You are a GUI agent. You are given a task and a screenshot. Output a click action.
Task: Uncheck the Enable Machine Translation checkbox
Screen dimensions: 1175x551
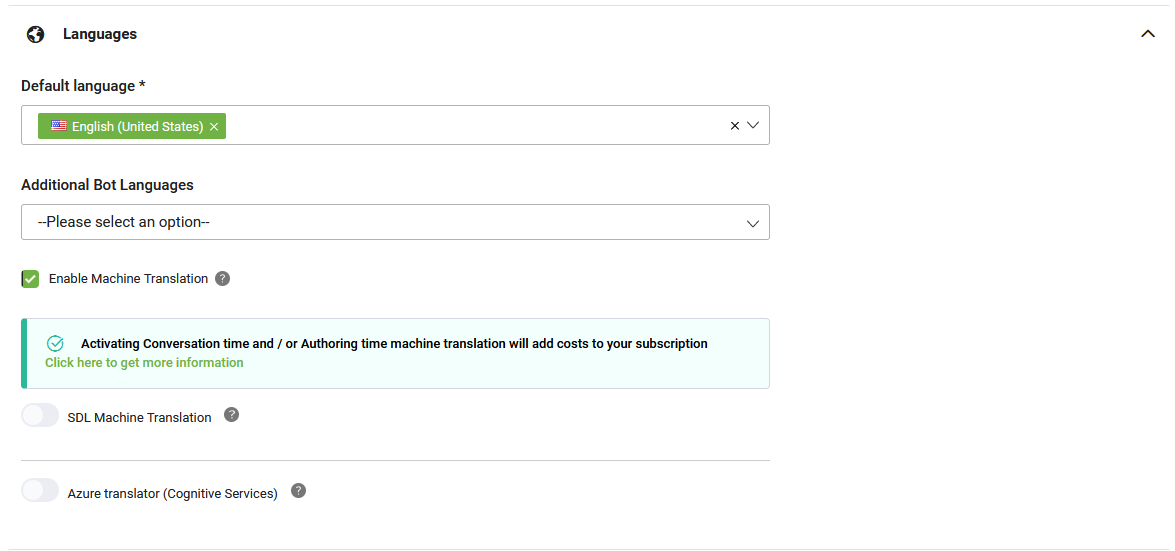click(x=30, y=279)
